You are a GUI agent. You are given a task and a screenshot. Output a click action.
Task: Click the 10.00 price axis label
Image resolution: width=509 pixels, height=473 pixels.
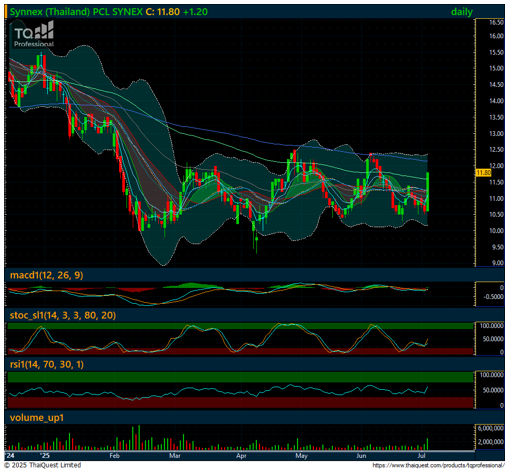coord(496,231)
